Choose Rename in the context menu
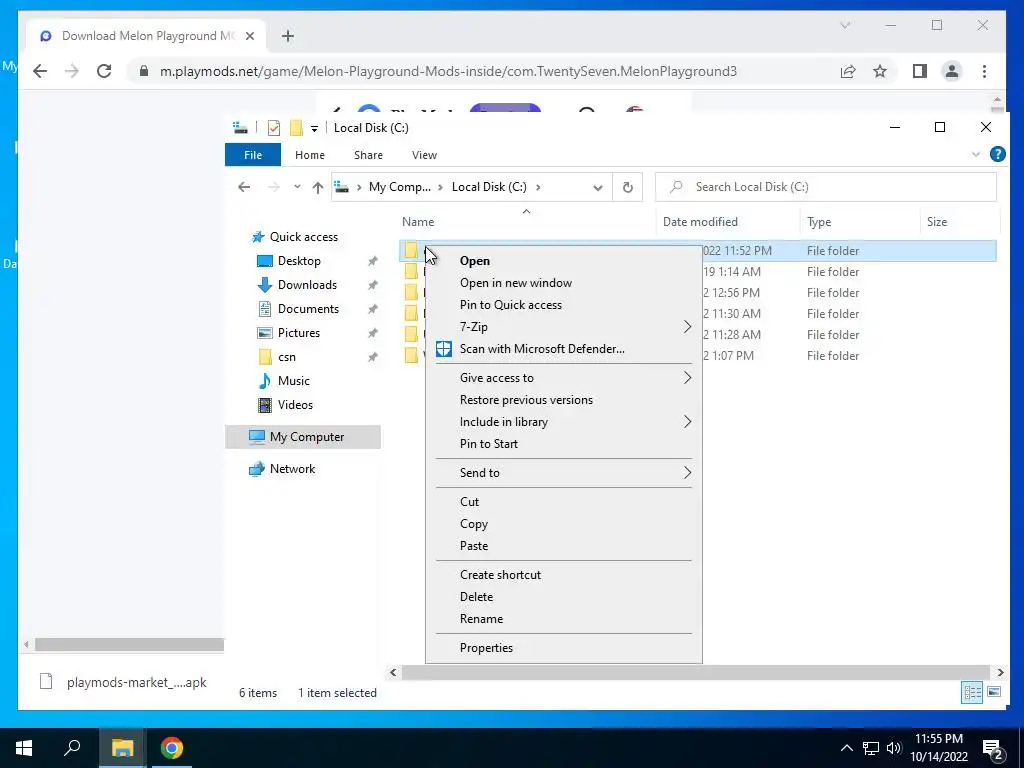The width and height of the screenshot is (1024, 768). 481,619
